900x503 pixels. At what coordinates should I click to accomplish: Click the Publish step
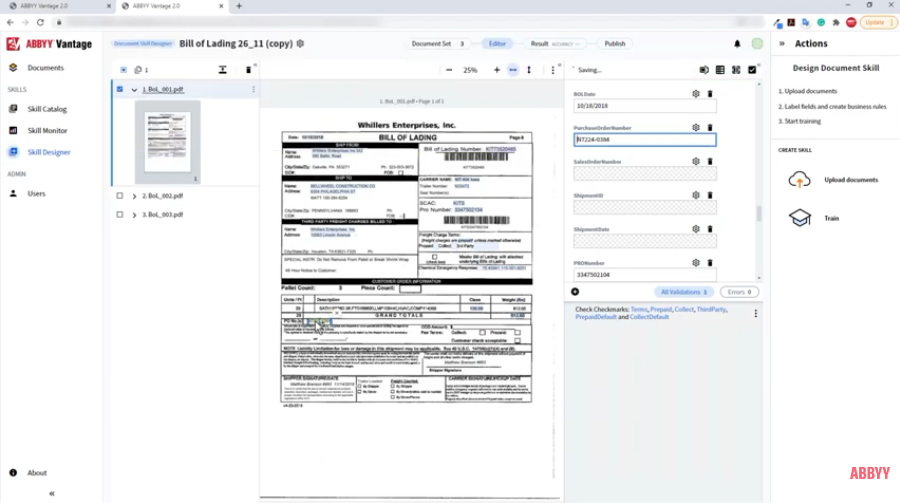pos(615,44)
